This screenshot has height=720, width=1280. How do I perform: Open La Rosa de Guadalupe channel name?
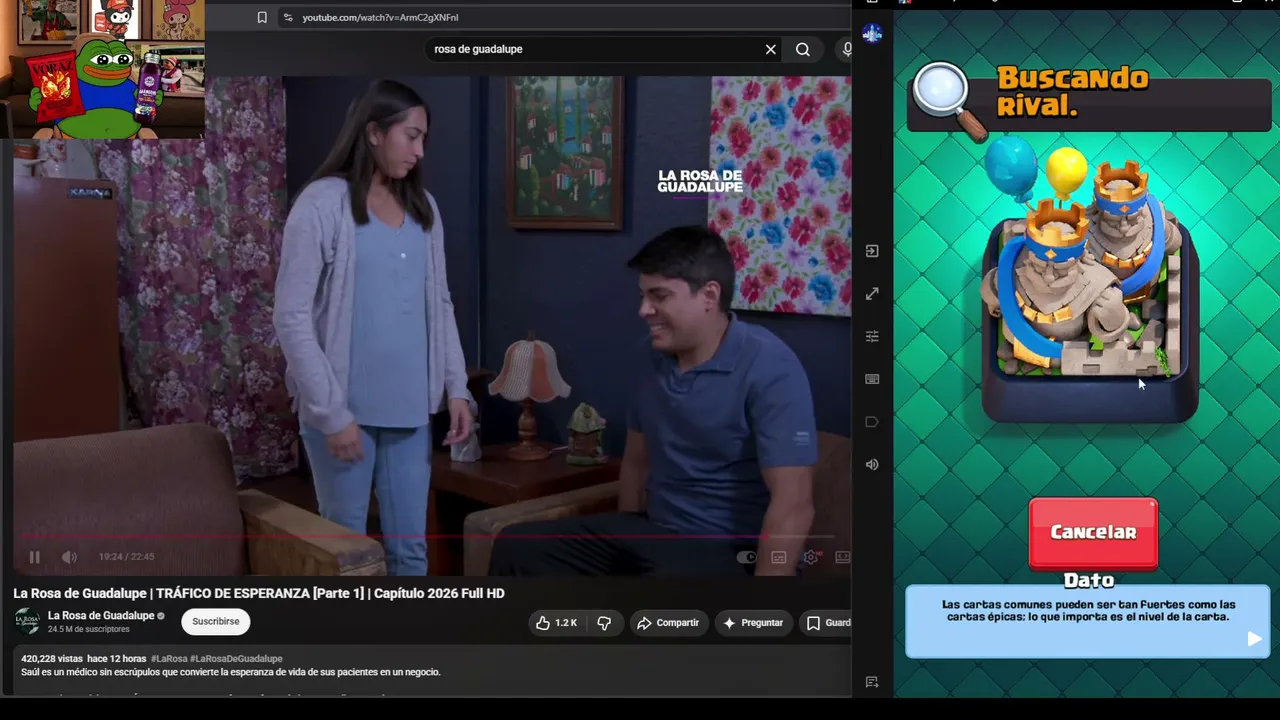coord(101,616)
